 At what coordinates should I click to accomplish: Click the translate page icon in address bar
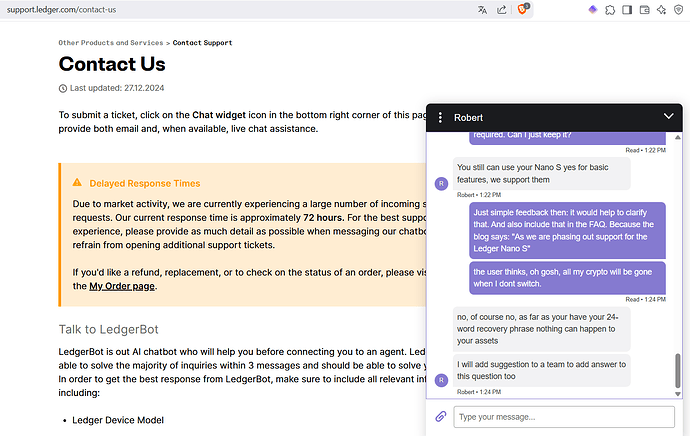482,10
